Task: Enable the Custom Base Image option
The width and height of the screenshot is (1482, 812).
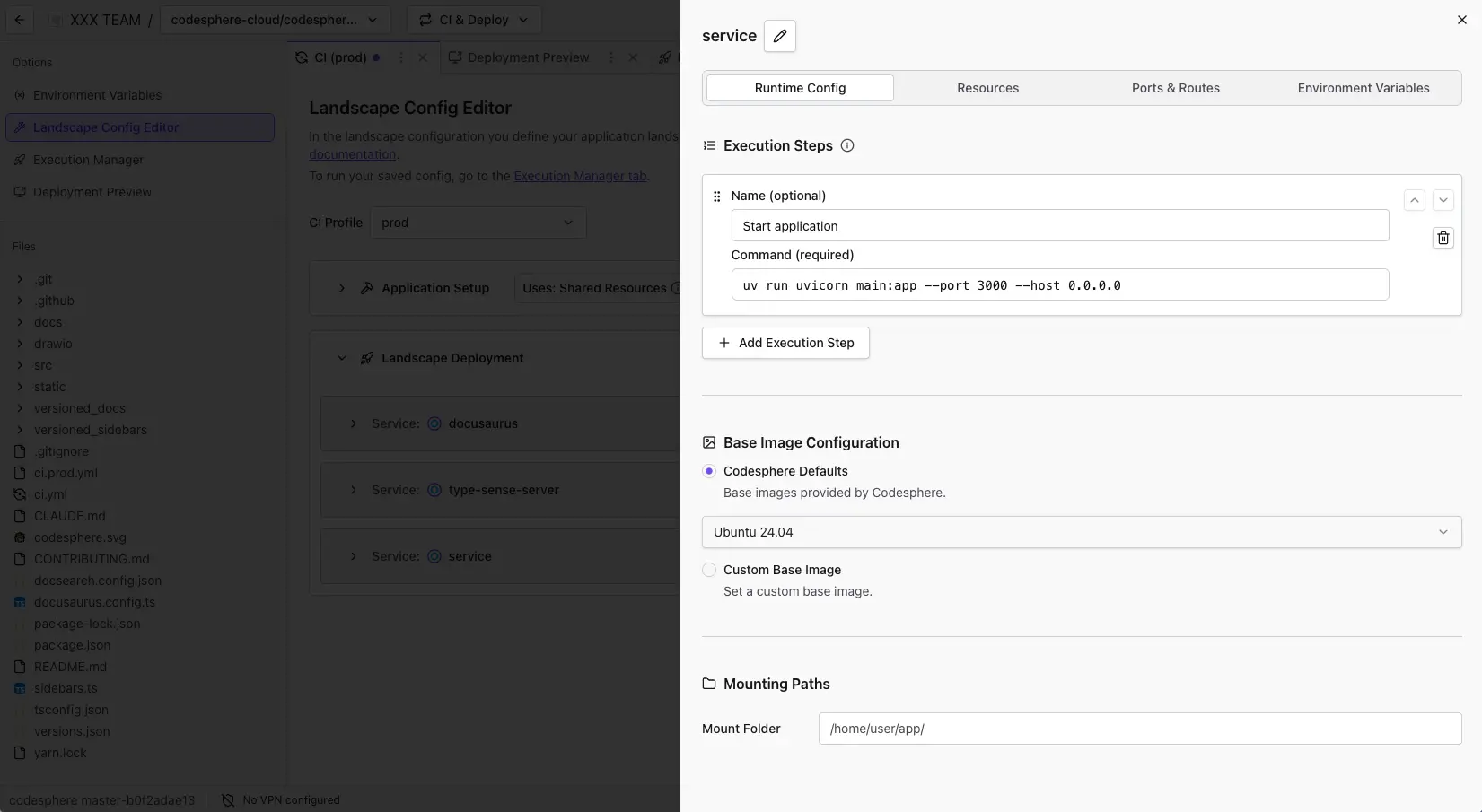Action: (708, 570)
